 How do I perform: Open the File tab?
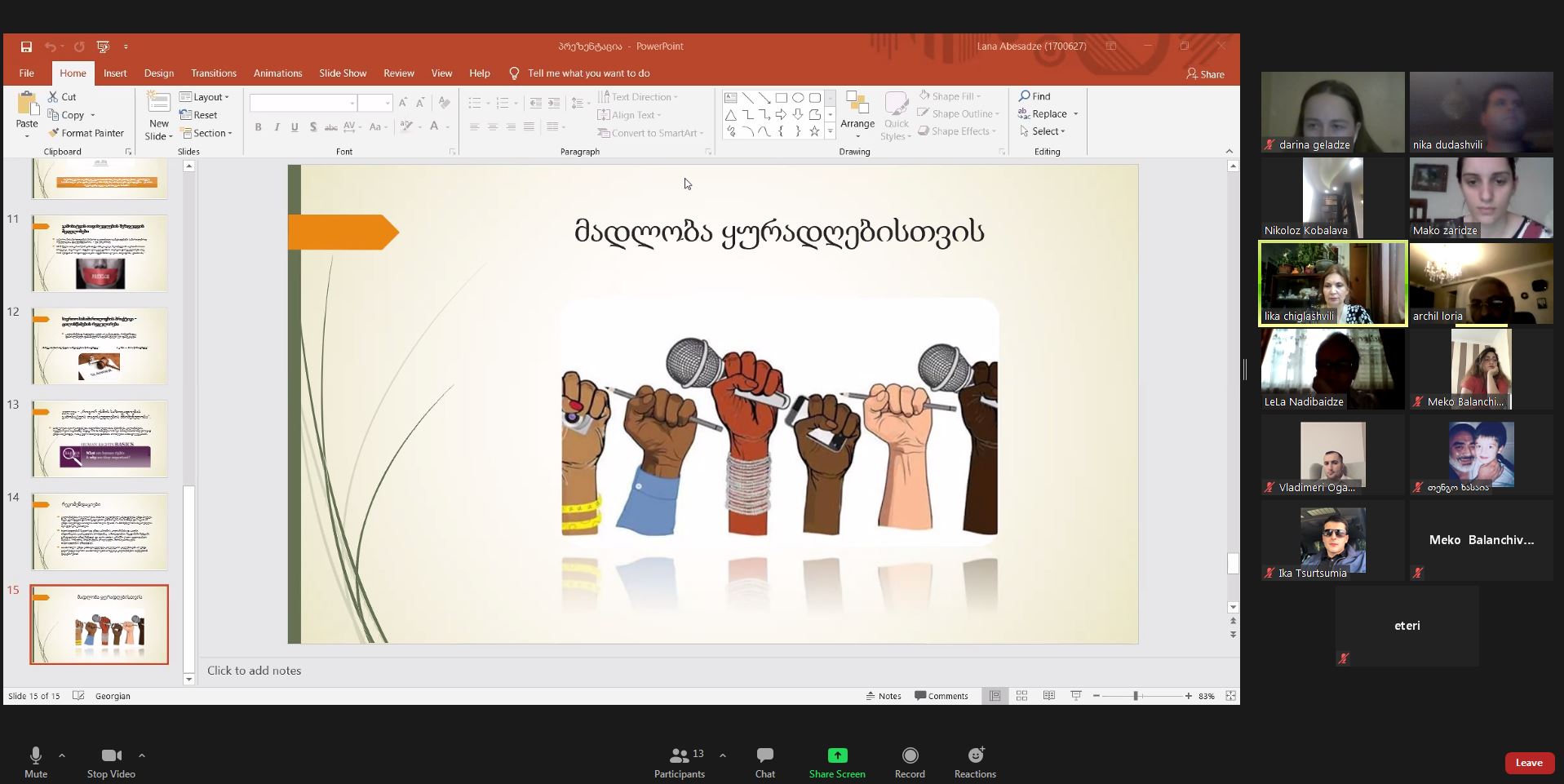[27, 73]
